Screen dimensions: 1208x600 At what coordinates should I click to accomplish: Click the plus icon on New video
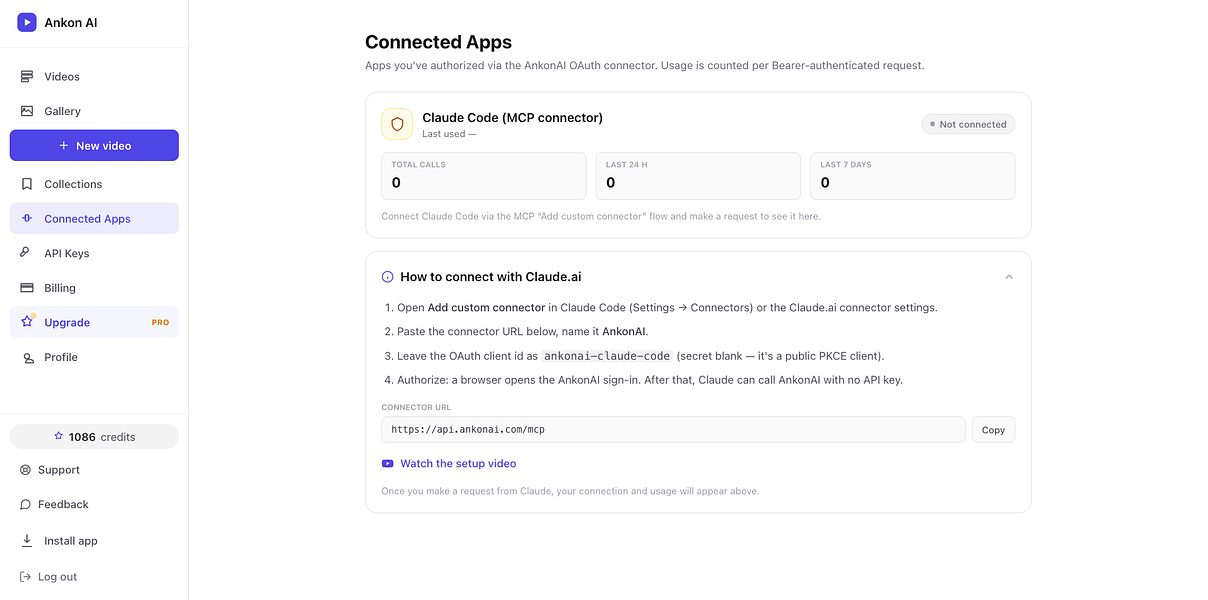(x=64, y=146)
